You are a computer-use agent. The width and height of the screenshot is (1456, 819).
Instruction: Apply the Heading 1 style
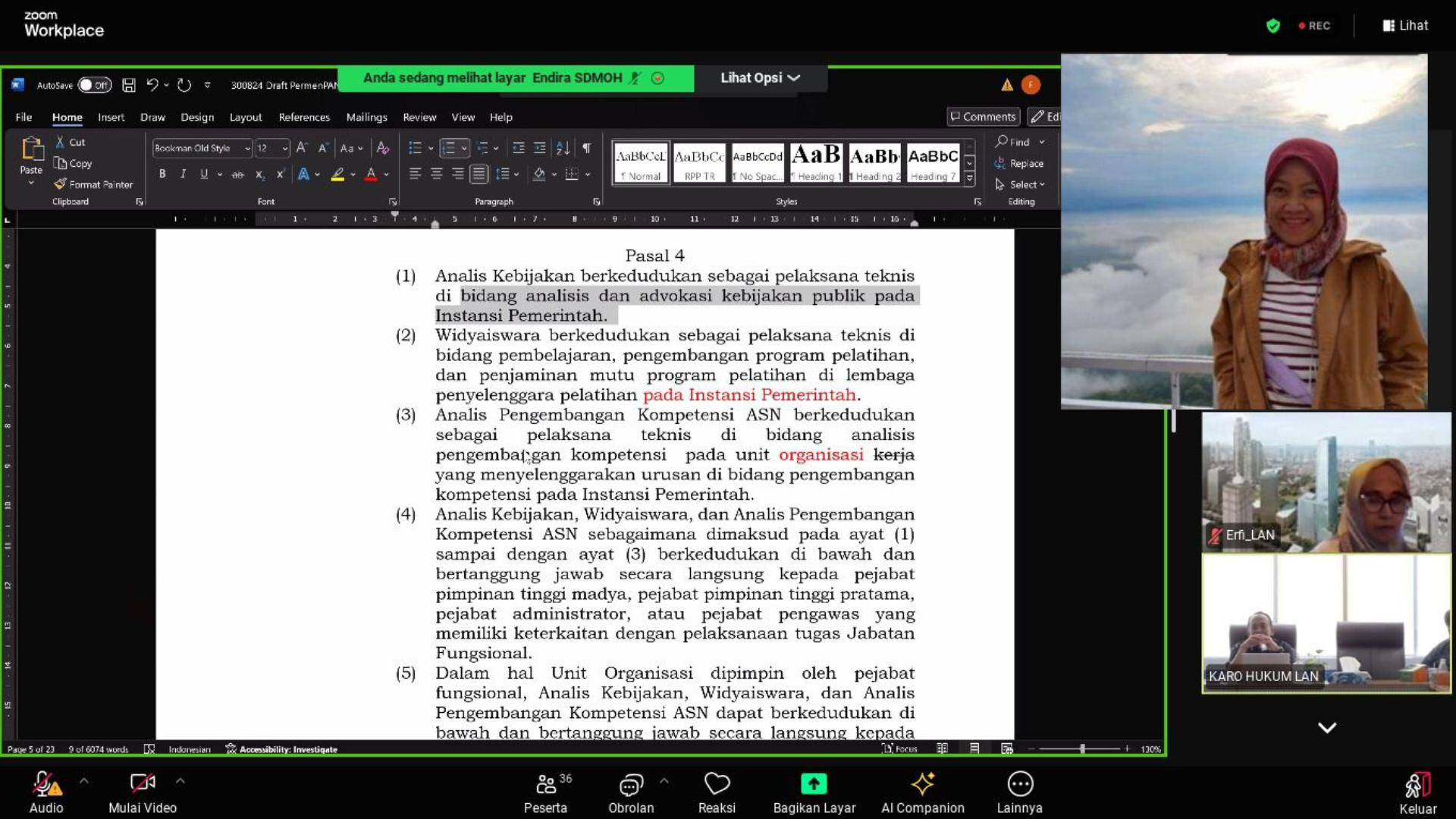816,163
